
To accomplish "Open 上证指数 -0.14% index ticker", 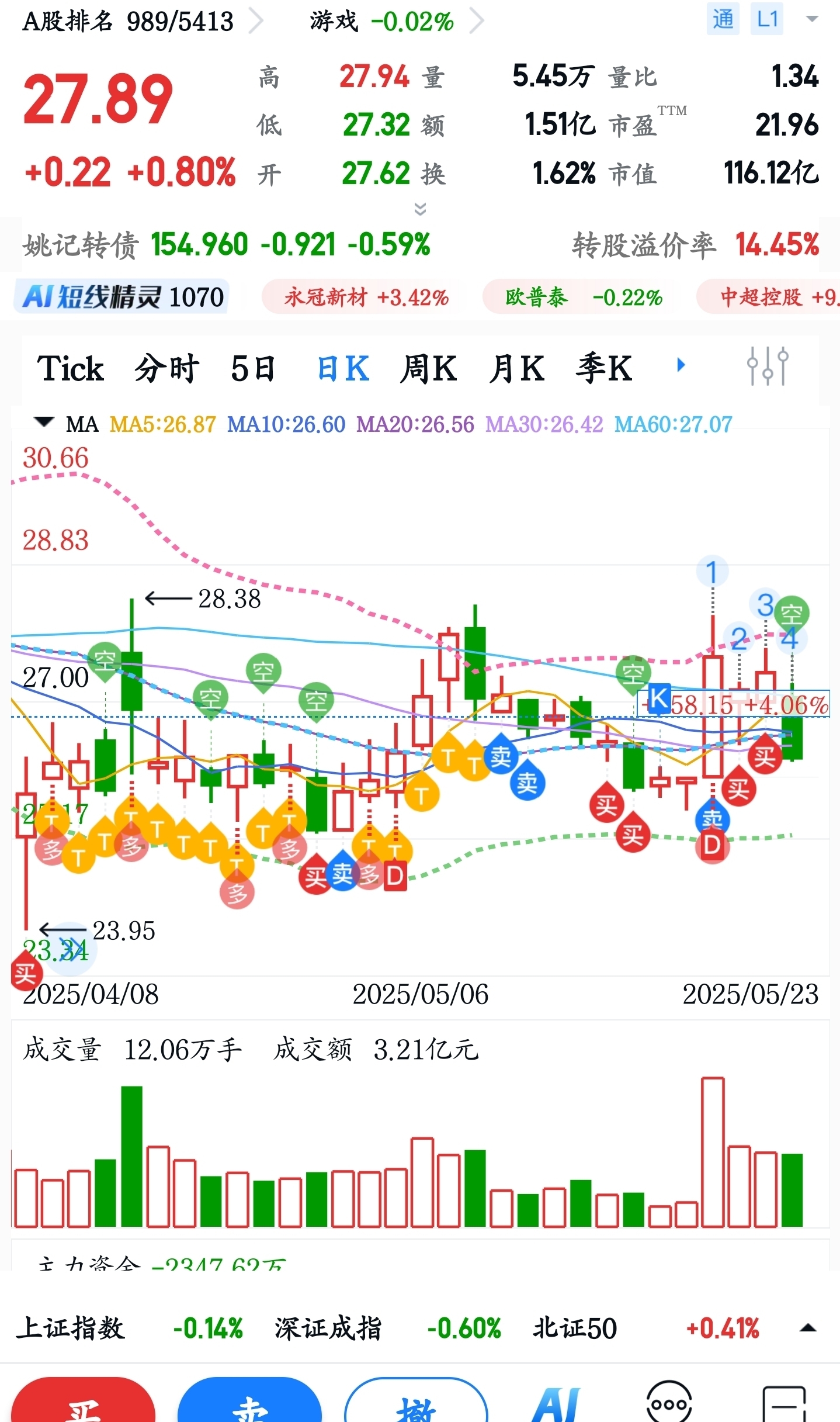I will [x=129, y=1328].
